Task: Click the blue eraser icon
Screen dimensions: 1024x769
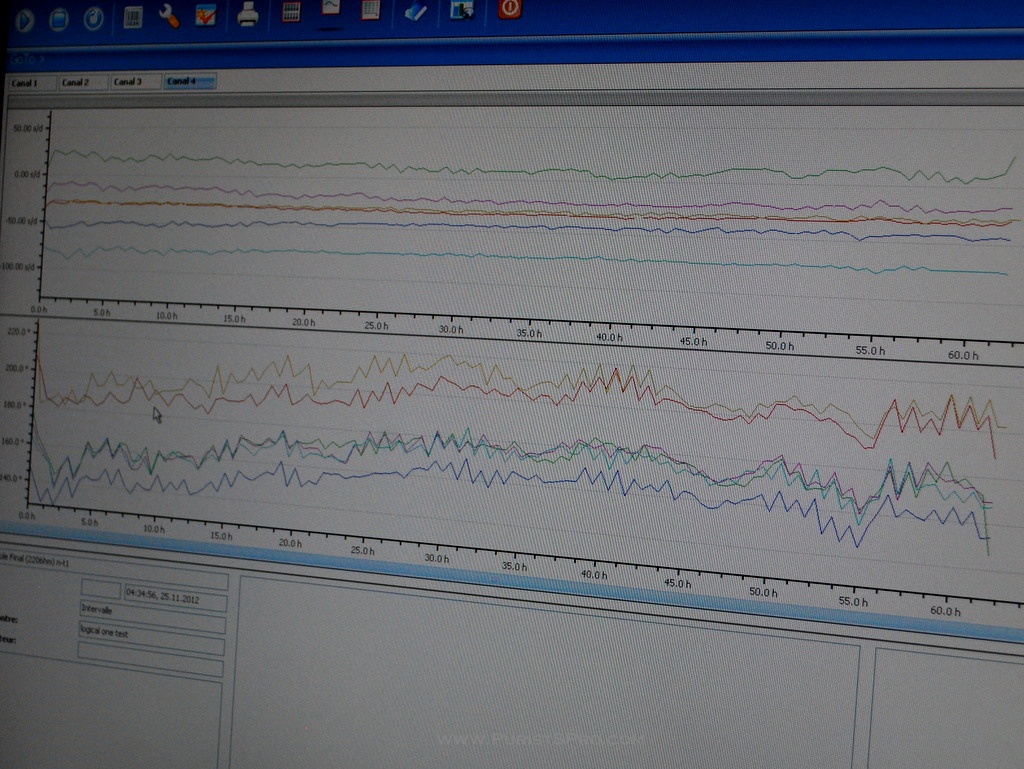Action: tap(416, 11)
